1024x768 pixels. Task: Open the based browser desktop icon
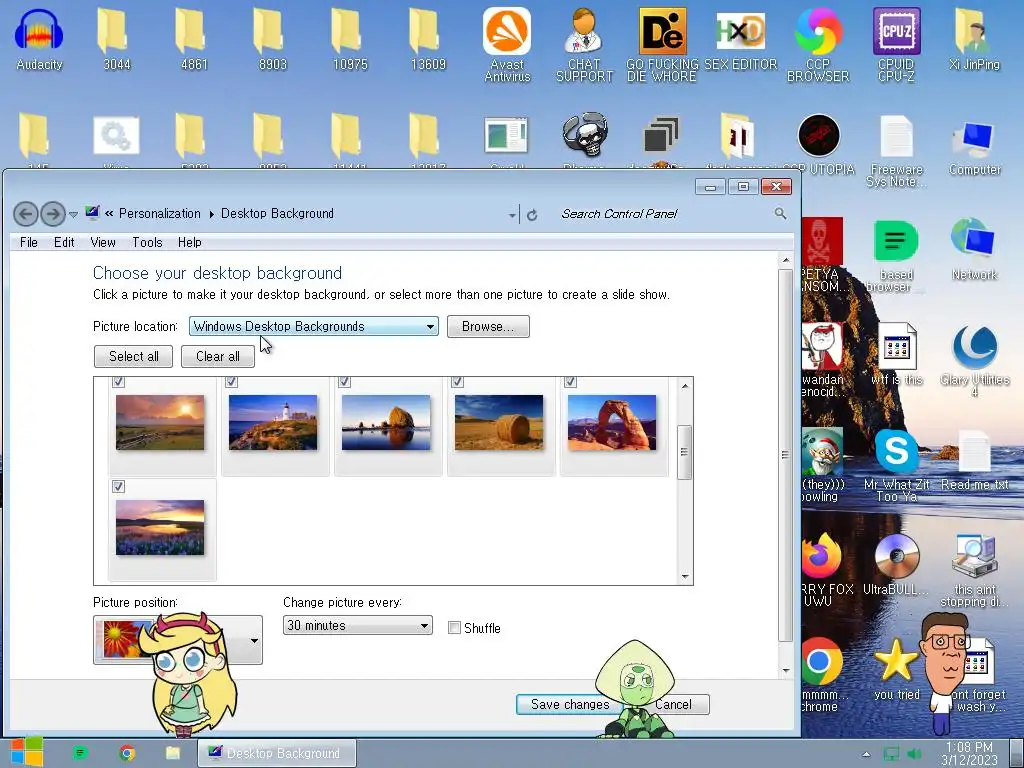pos(896,257)
